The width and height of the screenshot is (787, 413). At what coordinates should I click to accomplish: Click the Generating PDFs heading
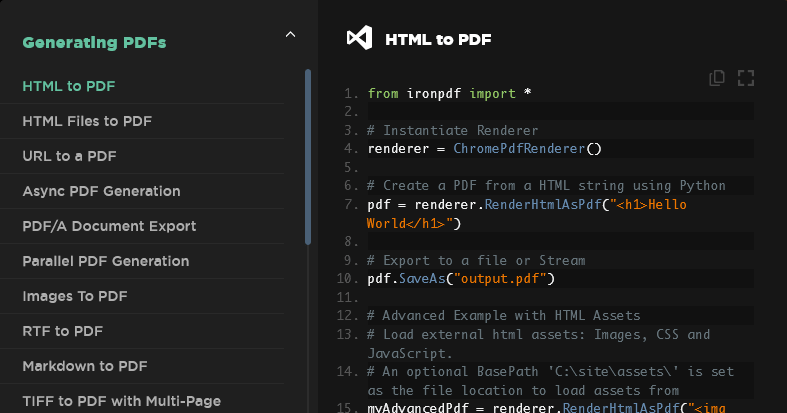click(94, 43)
